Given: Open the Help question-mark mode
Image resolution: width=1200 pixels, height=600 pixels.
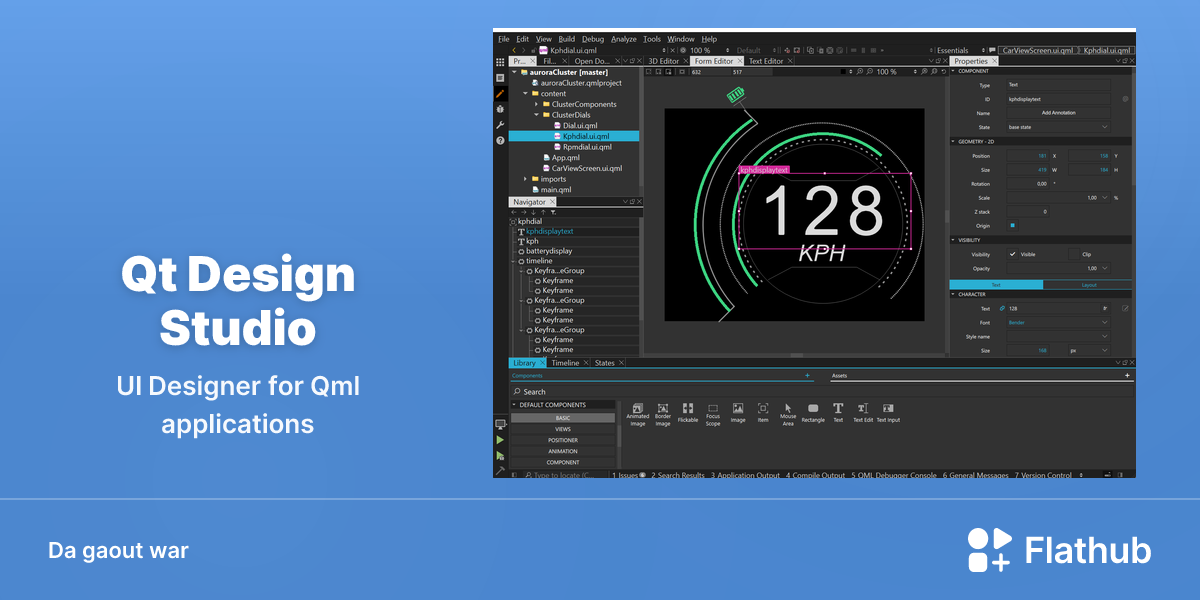Looking at the screenshot, I should click(500, 141).
